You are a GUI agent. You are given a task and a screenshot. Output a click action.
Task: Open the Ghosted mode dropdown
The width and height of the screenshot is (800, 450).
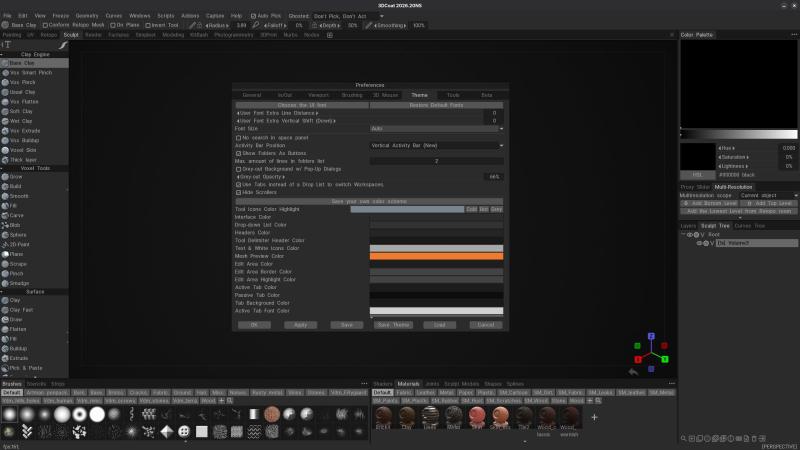pyautogui.click(x=348, y=16)
